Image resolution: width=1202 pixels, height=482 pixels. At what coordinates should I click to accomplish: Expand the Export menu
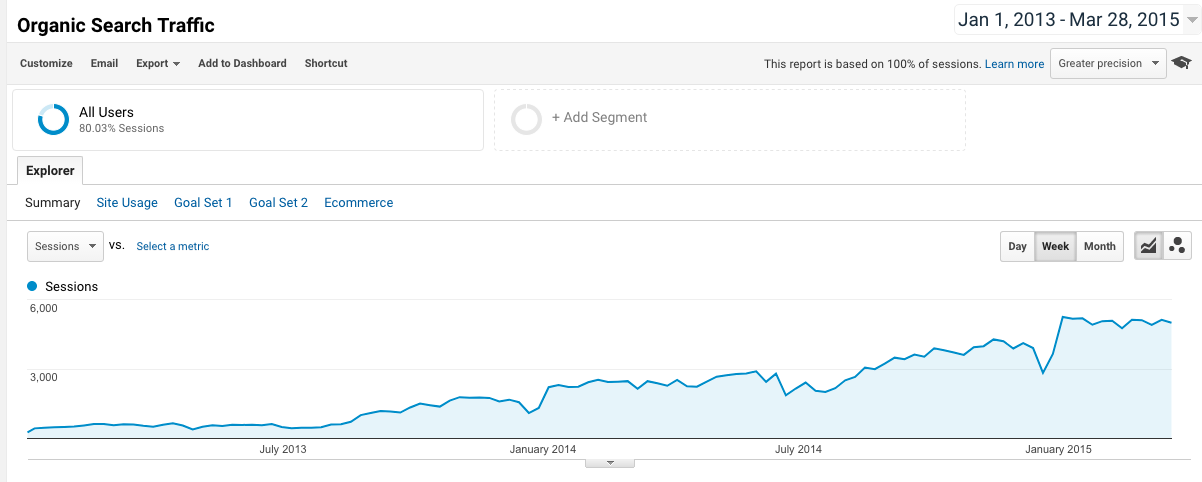(158, 63)
